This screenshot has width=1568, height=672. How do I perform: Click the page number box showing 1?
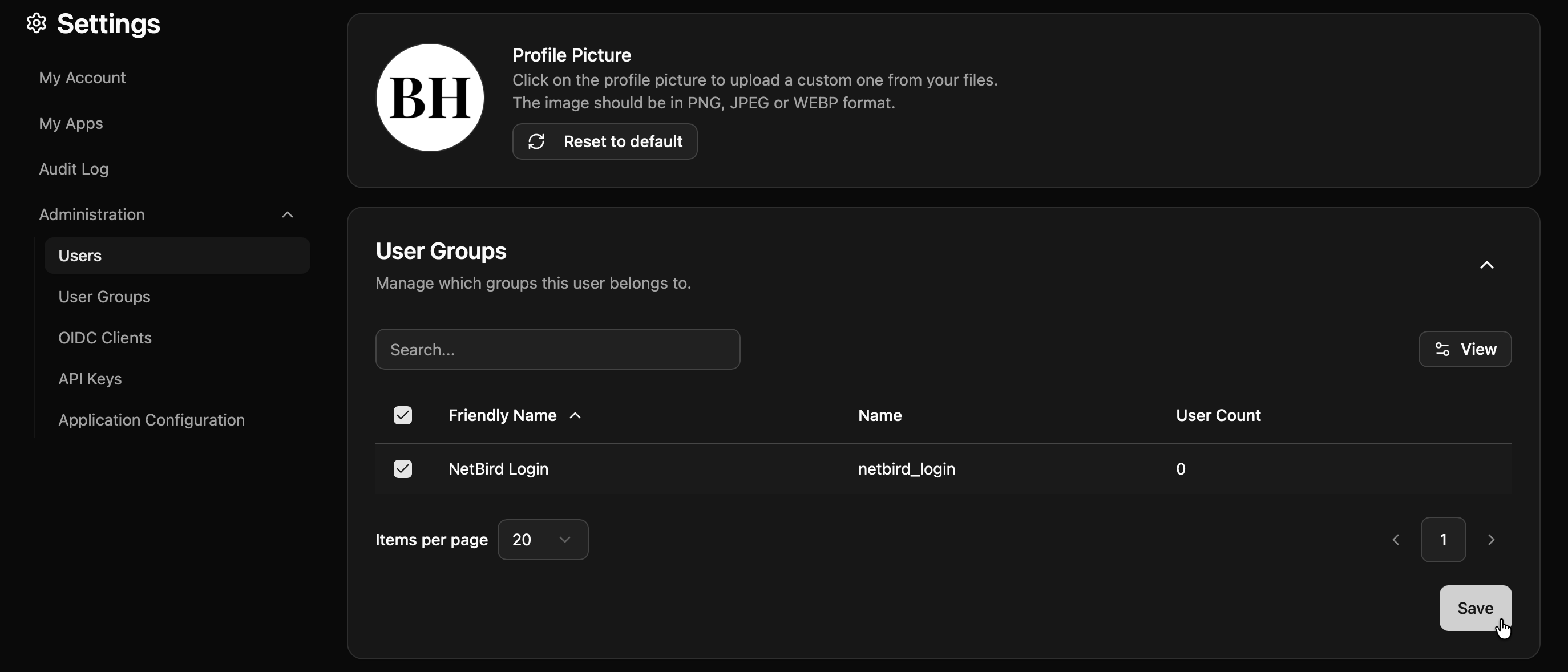pos(1443,539)
